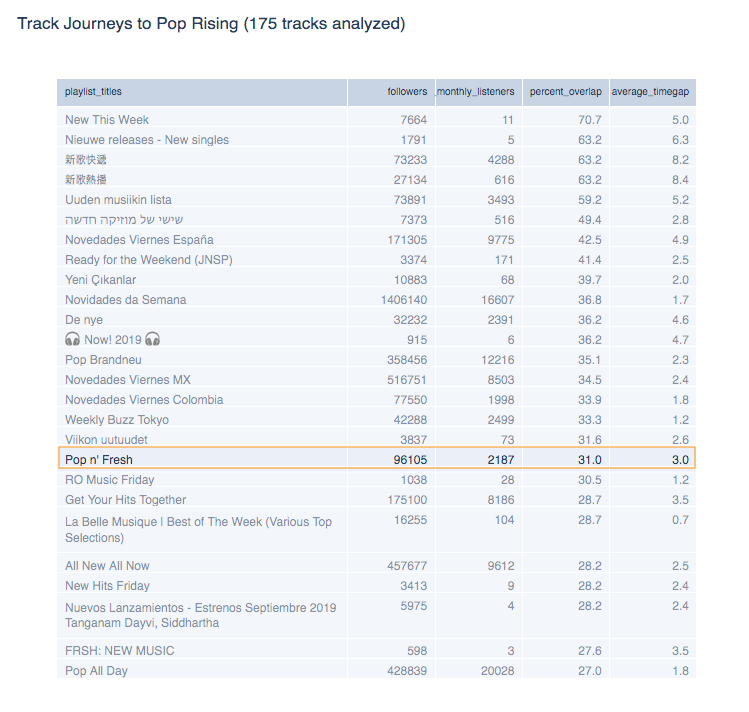Click the average_timegap column header
This screenshot has width=749, height=712.
click(650, 92)
